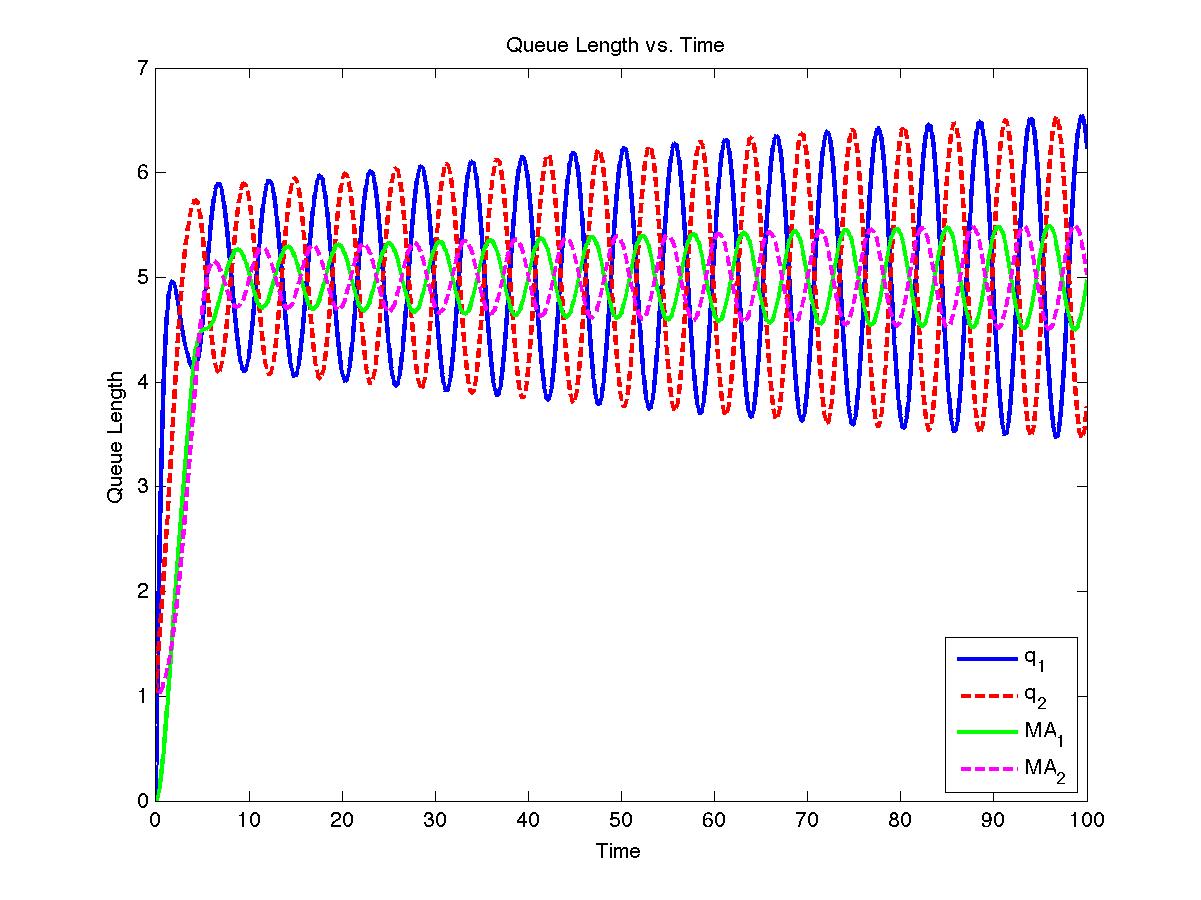
Task: Click y-axis tick label 2
Action: [142, 591]
